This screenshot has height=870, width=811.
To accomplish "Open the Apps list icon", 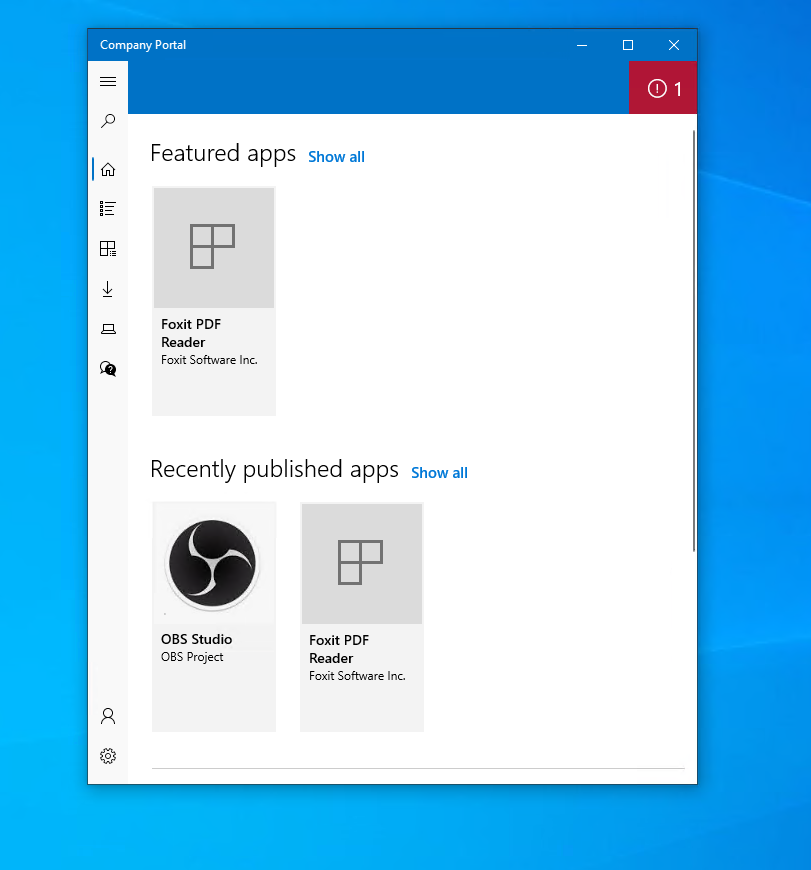I will coord(108,209).
